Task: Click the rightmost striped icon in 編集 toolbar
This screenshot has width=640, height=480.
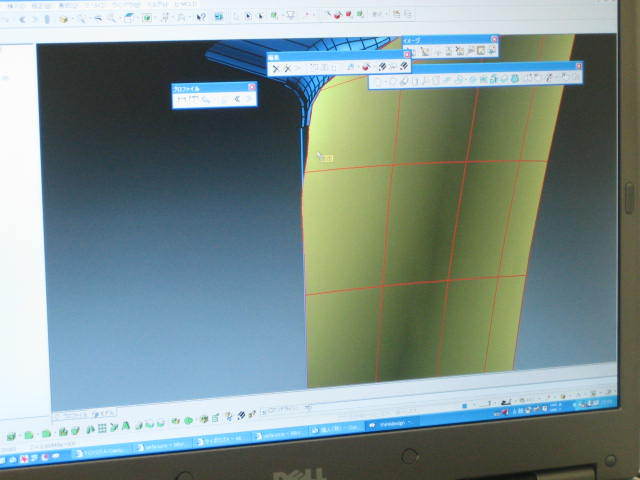Action: [x=404, y=66]
